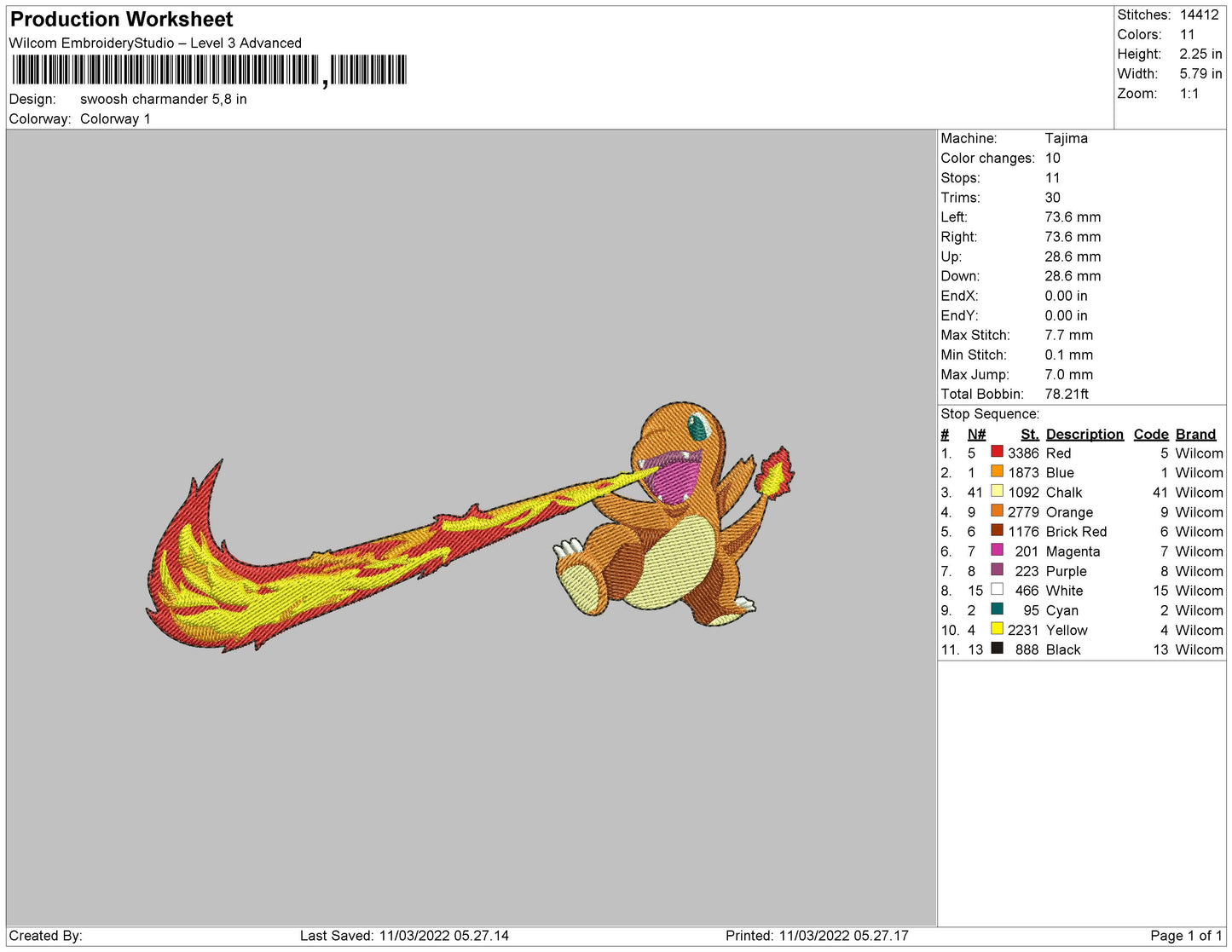
Task: Click the barcode below the studio name
Action: (x=209, y=70)
